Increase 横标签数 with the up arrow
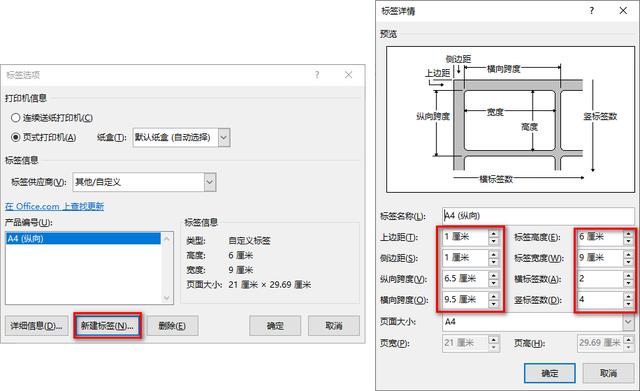The image size is (640, 391). [x=629, y=275]
